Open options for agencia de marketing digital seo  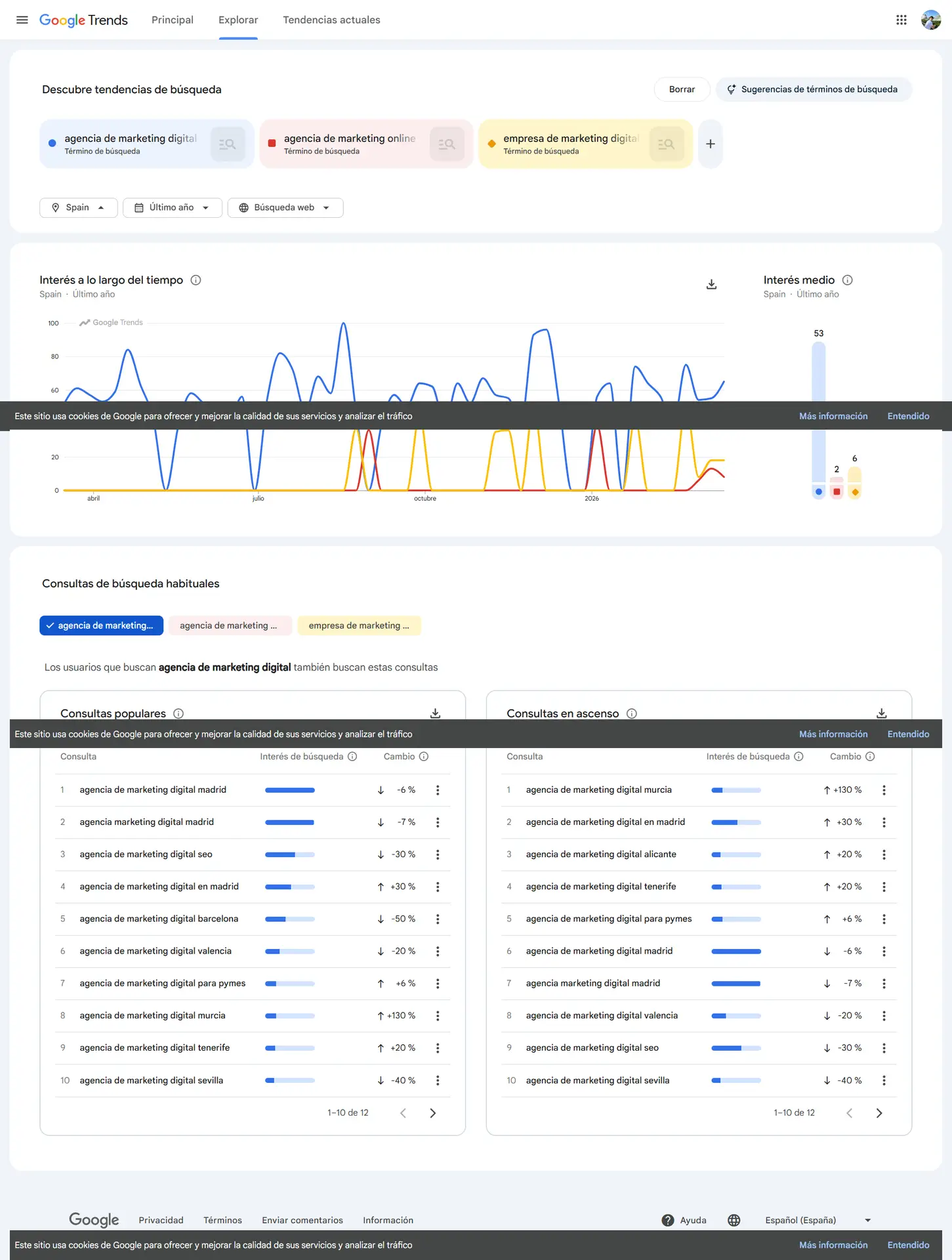(438, 854)
